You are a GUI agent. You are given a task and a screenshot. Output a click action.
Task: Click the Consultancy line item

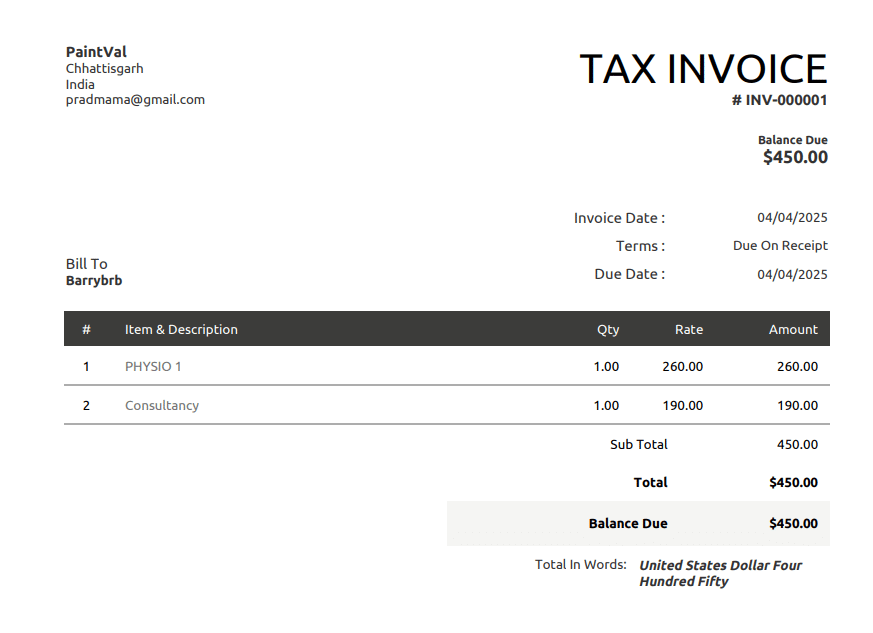[162, 405]
